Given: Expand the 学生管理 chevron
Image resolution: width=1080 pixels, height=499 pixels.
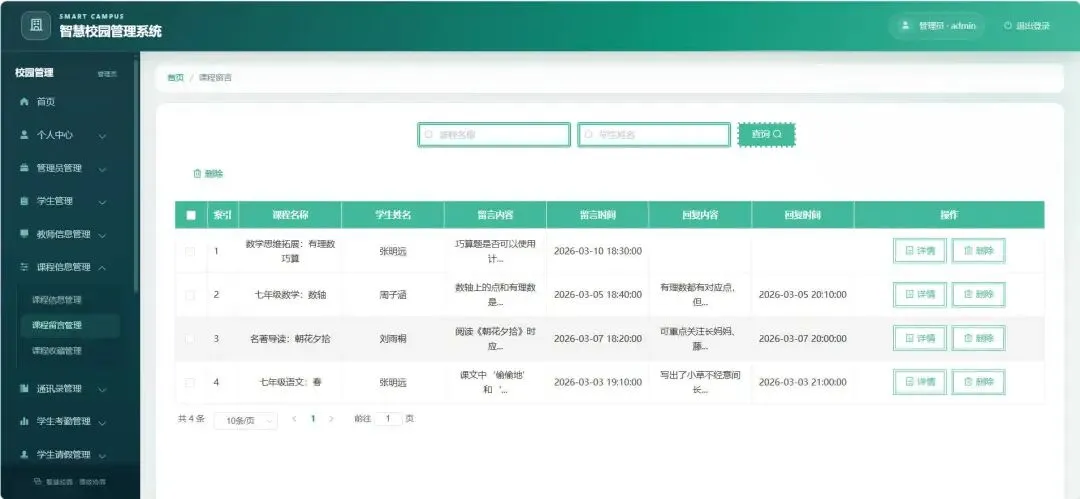Looking at the screenshot, I should [103, 202].
